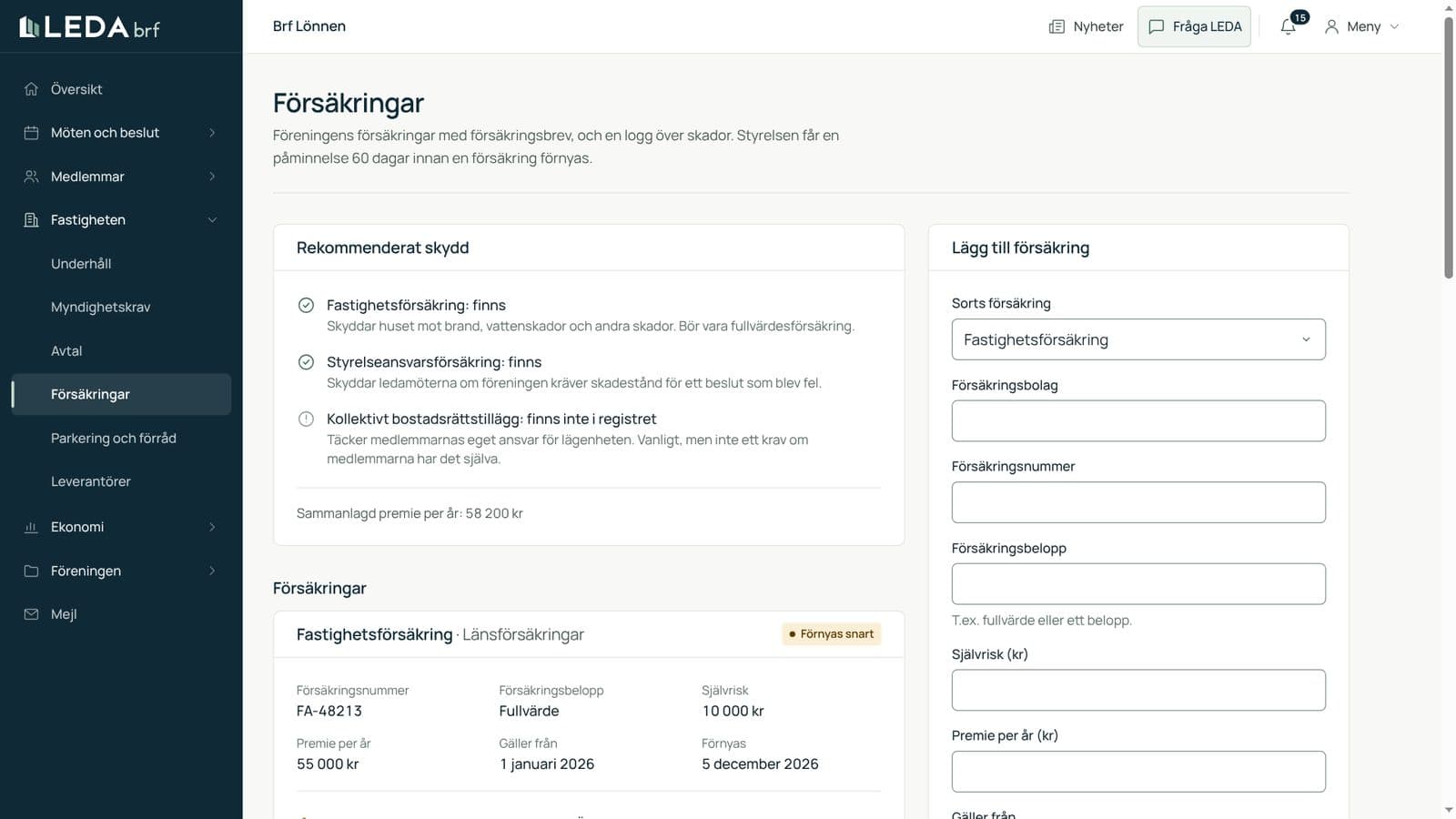The height and width of the screenshot is (819, 1456).
Task: Expand the Ekonomi submenu chevron
Action: click(x=212, y=527)
